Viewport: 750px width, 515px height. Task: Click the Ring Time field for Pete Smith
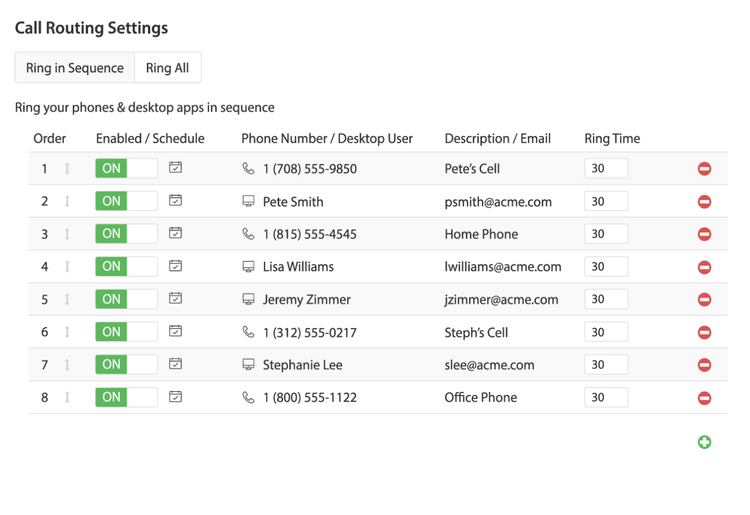[606, 201]
